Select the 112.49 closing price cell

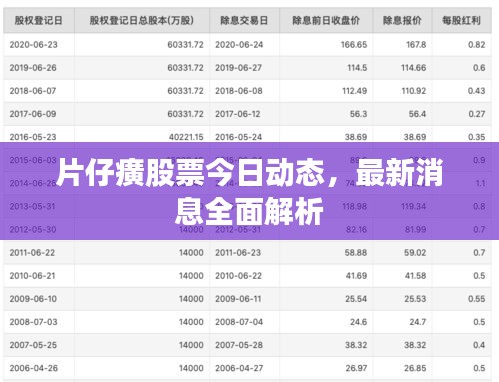(x=355, y=91)
